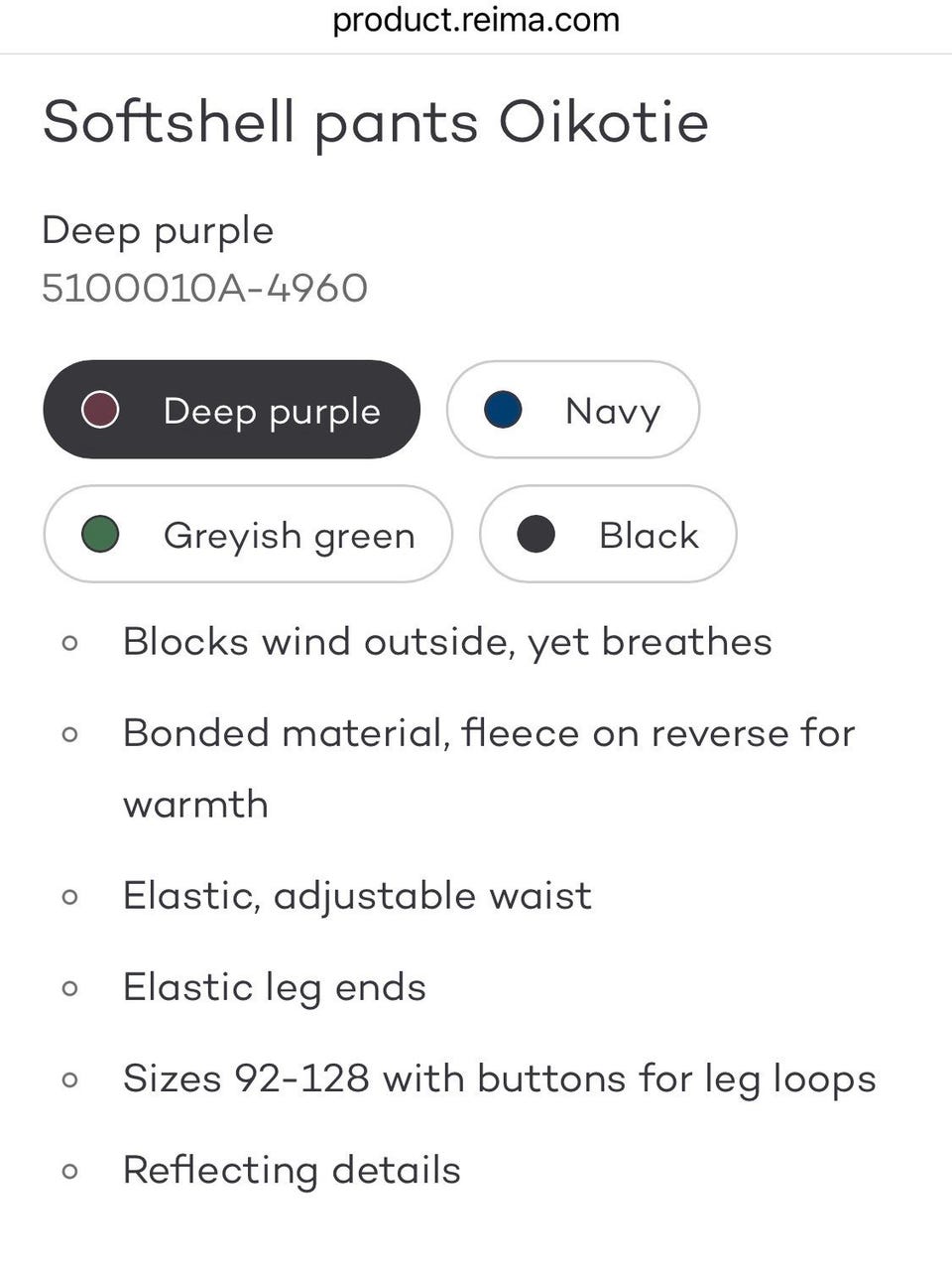This screenshot has height=1265, width=952.
Task: Choose the Greyish green option label
Action: point(289,536)
